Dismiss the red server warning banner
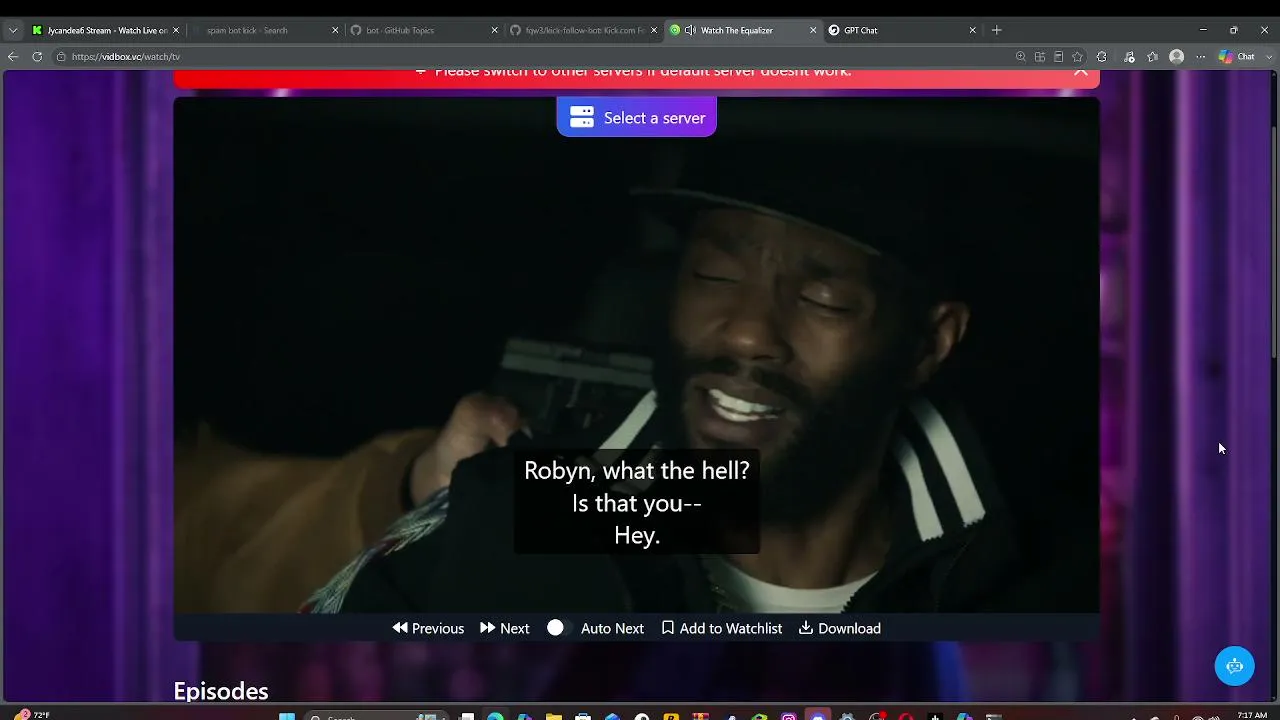 point(1080,71)
